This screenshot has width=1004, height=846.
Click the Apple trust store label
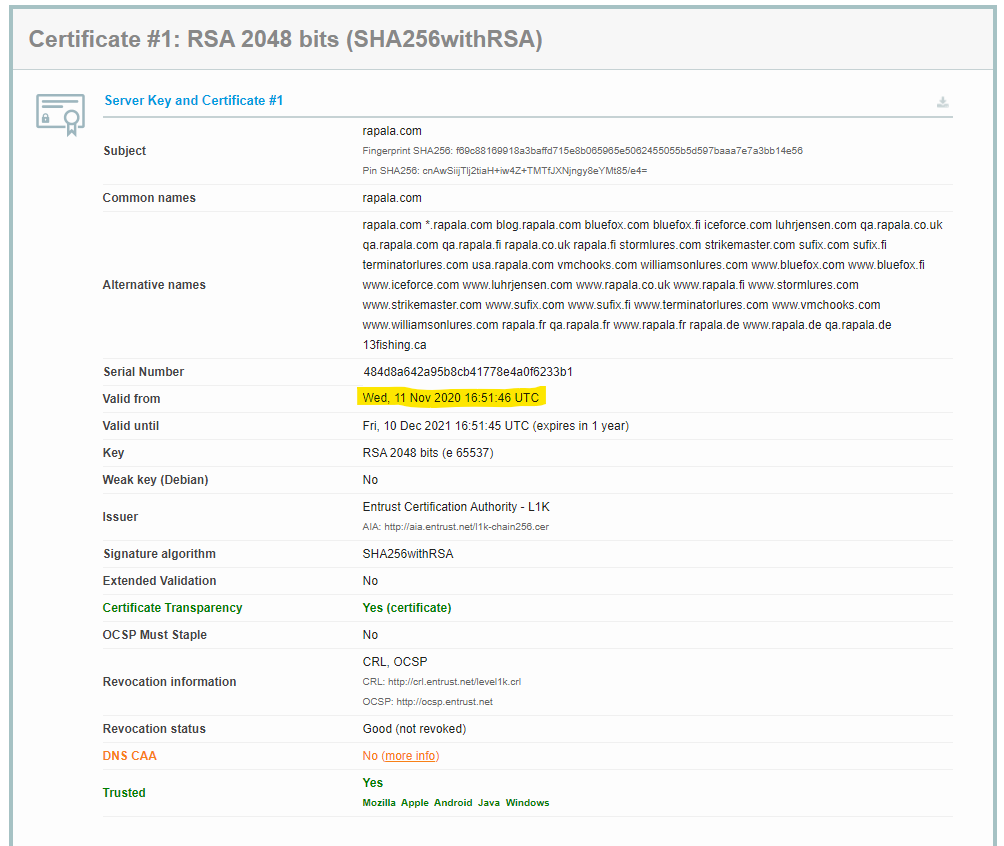[x=415, y=802]
